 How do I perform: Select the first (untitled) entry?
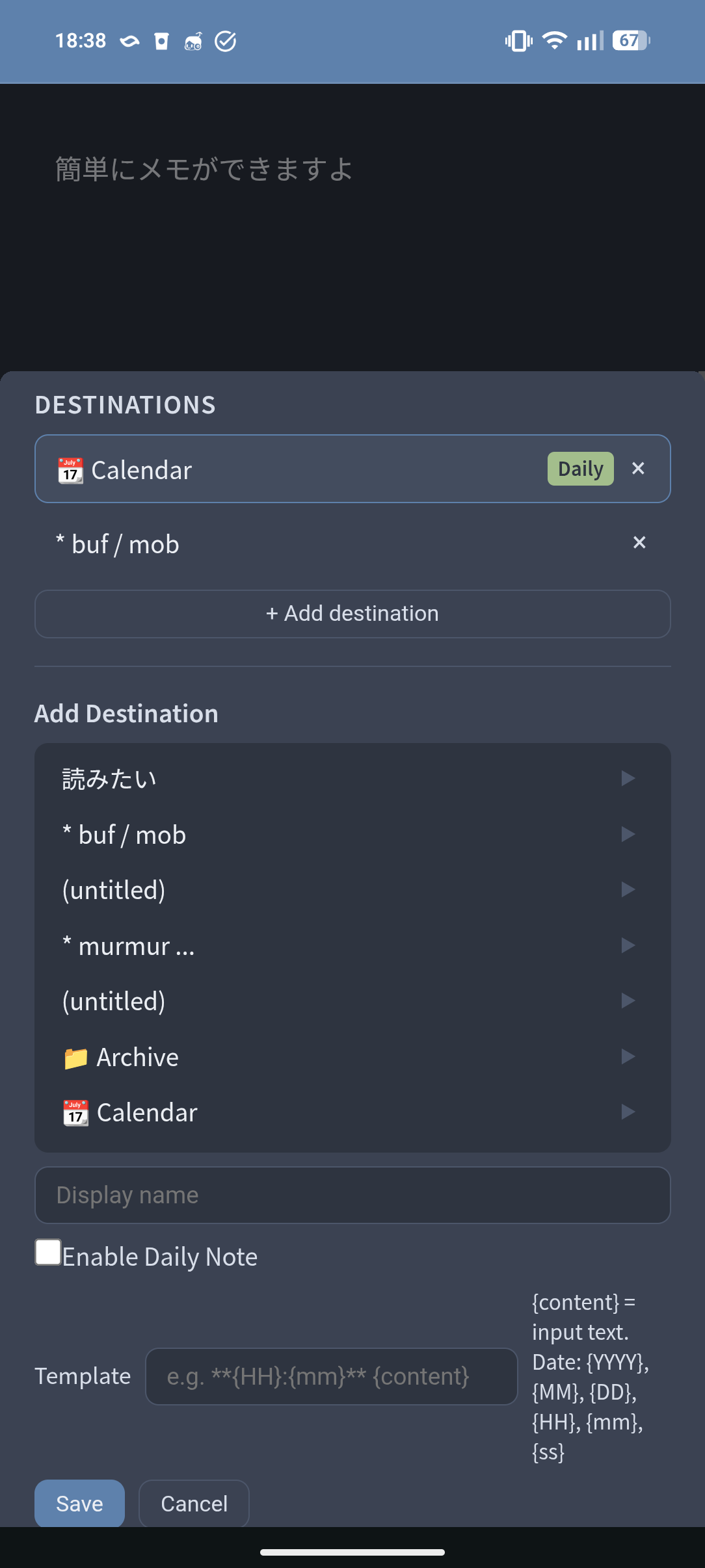point(114,890)
